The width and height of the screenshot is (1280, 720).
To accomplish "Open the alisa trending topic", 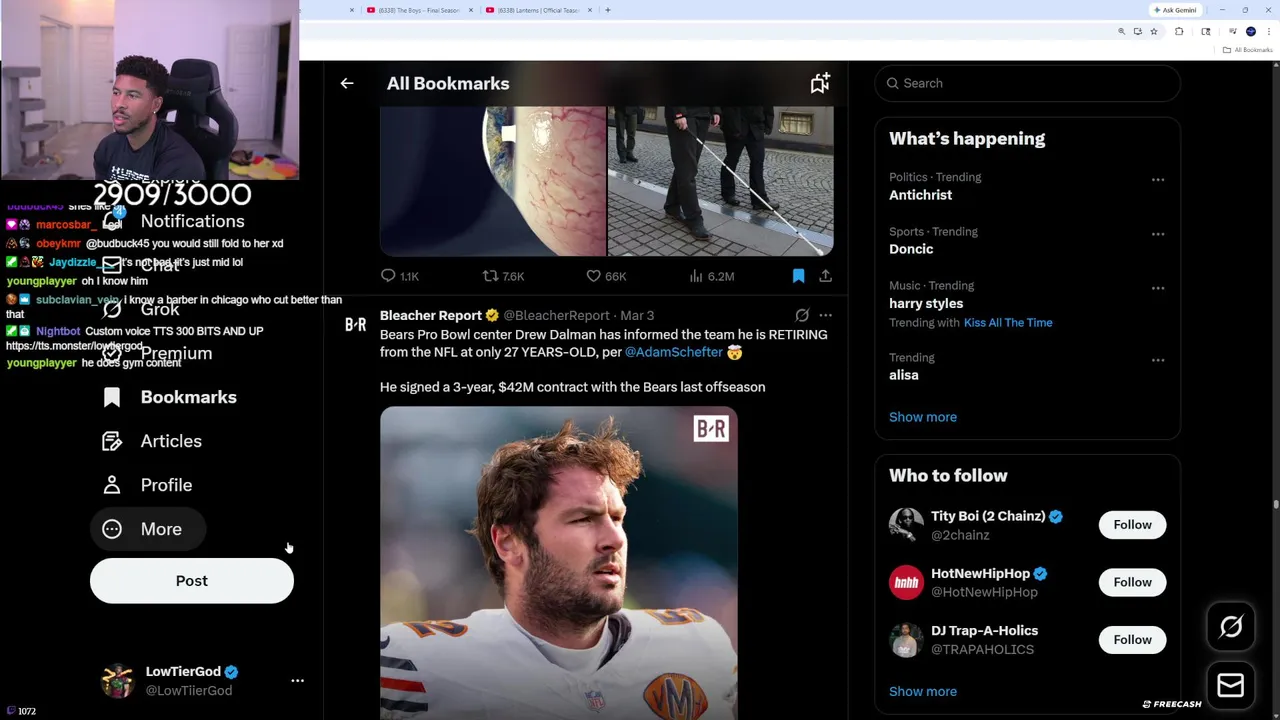I will coord(904,375).
